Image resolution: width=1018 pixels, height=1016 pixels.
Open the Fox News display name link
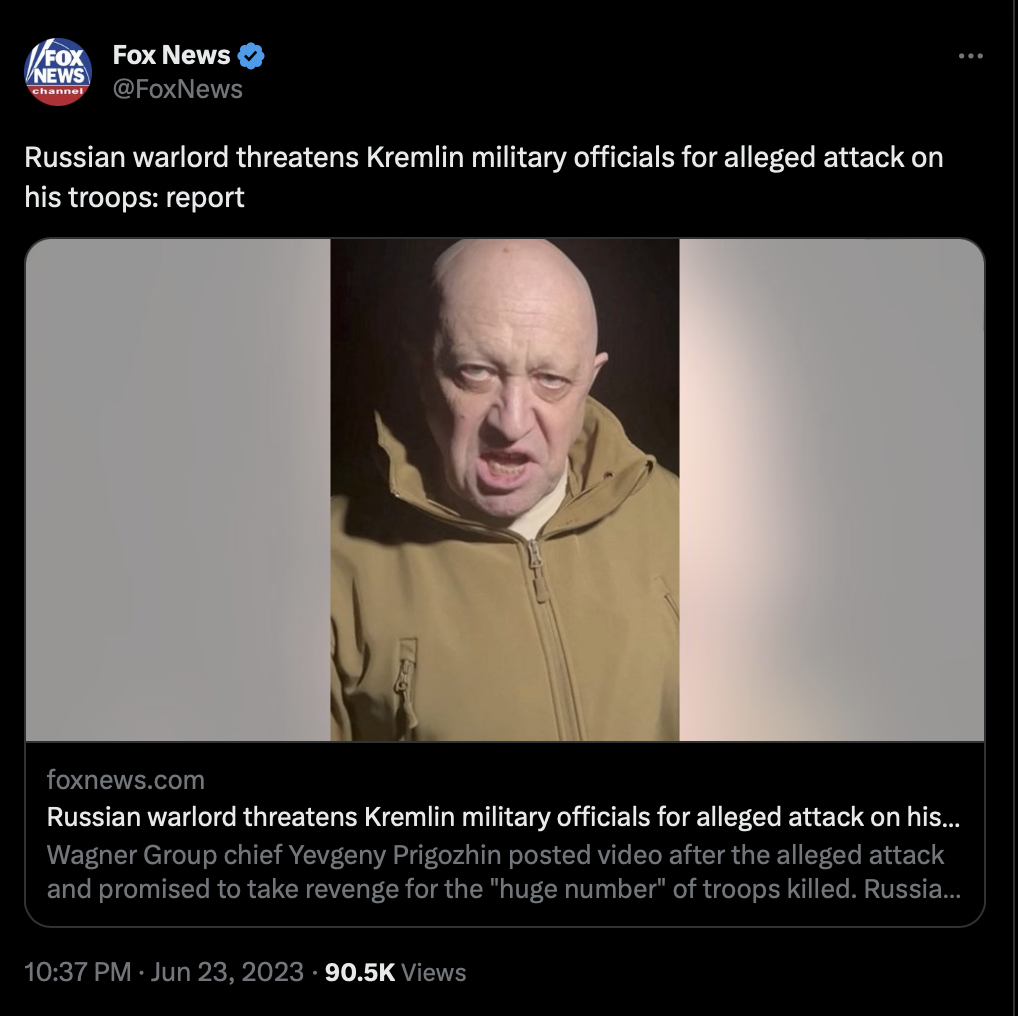click(x=171, y=55)
